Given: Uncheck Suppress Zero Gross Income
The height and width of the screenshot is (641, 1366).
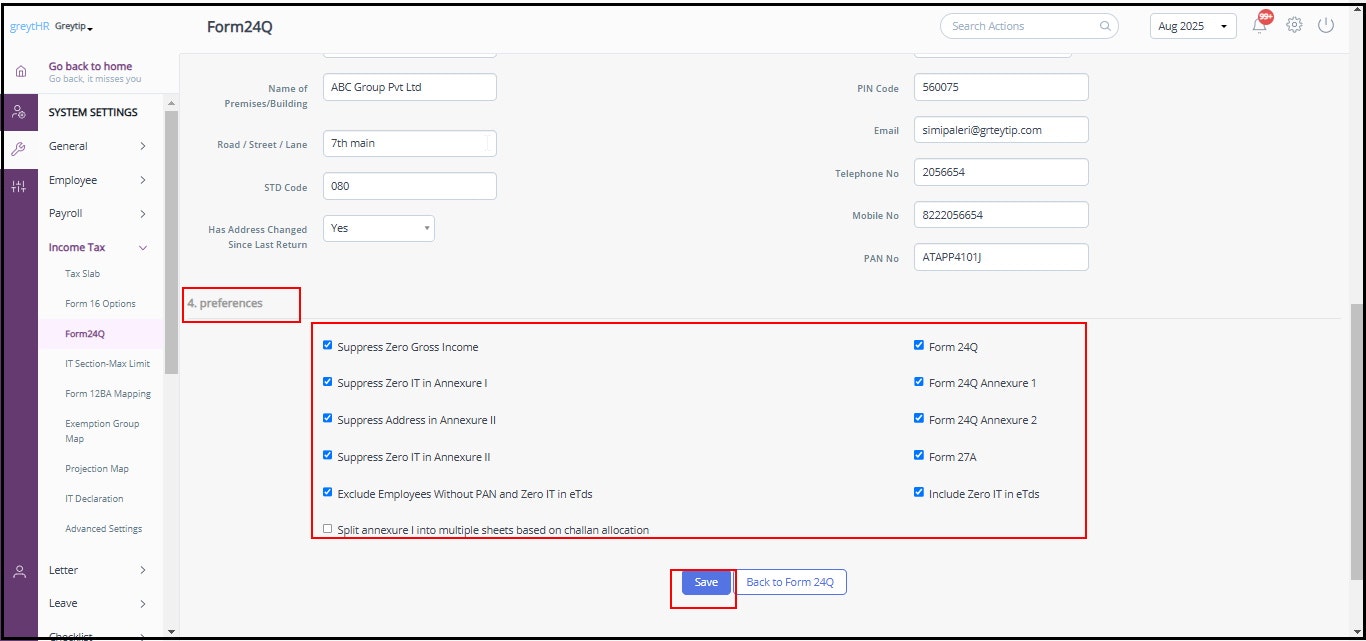Looking at the screenshot, I should (x=327, y=344).
